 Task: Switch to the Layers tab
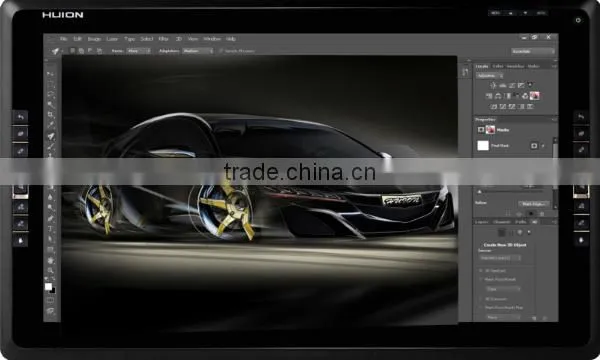tap(482, 222)
